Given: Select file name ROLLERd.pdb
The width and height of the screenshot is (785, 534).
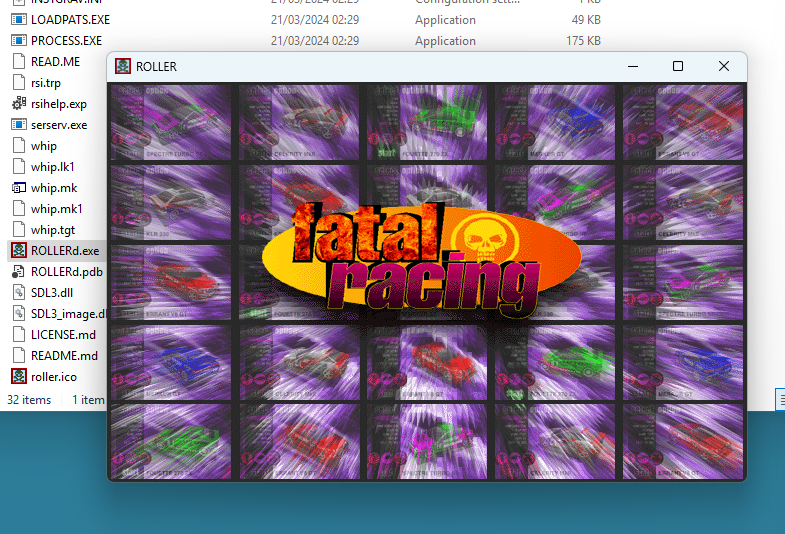Looking at the screenshot, I should click(x=67, y=272).
